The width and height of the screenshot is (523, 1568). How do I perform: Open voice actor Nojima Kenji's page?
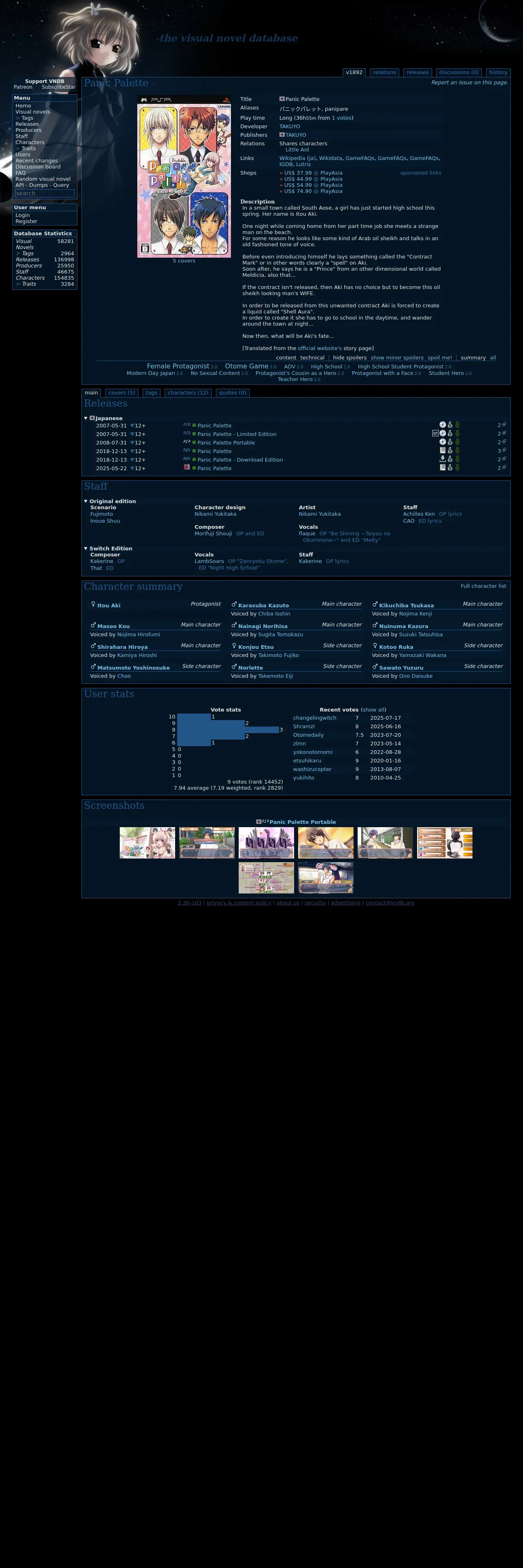point(415,613)
